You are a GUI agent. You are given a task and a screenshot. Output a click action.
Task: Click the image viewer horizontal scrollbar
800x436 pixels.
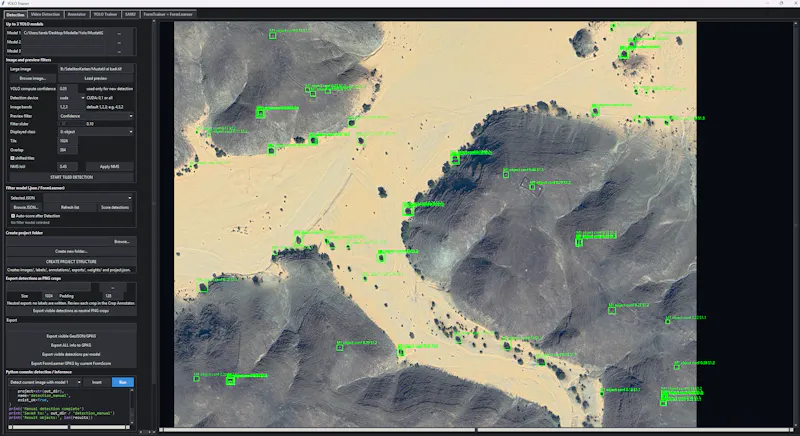pos(477,430)
